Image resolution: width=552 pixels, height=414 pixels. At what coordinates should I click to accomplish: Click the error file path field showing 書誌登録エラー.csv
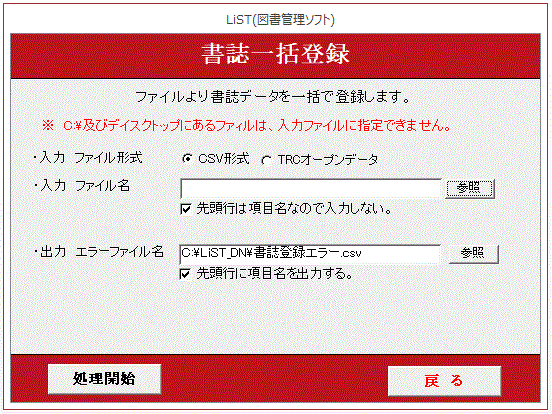(x=310, y=254)
